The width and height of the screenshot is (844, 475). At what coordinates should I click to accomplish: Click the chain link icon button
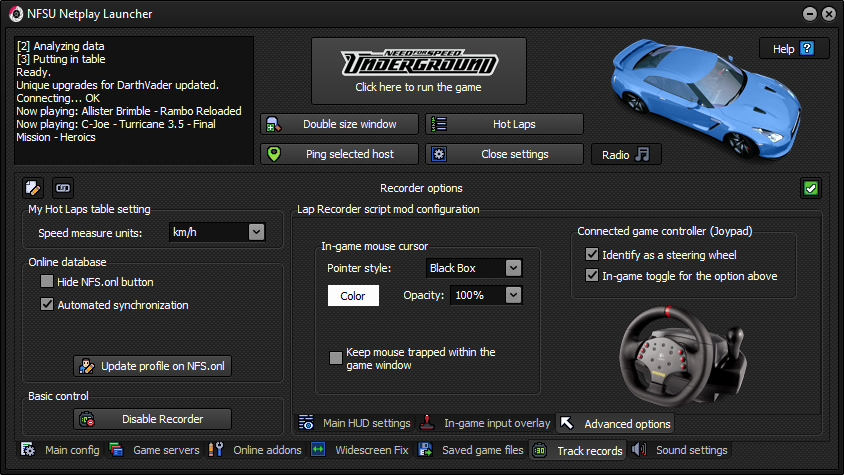coord(63,188)
